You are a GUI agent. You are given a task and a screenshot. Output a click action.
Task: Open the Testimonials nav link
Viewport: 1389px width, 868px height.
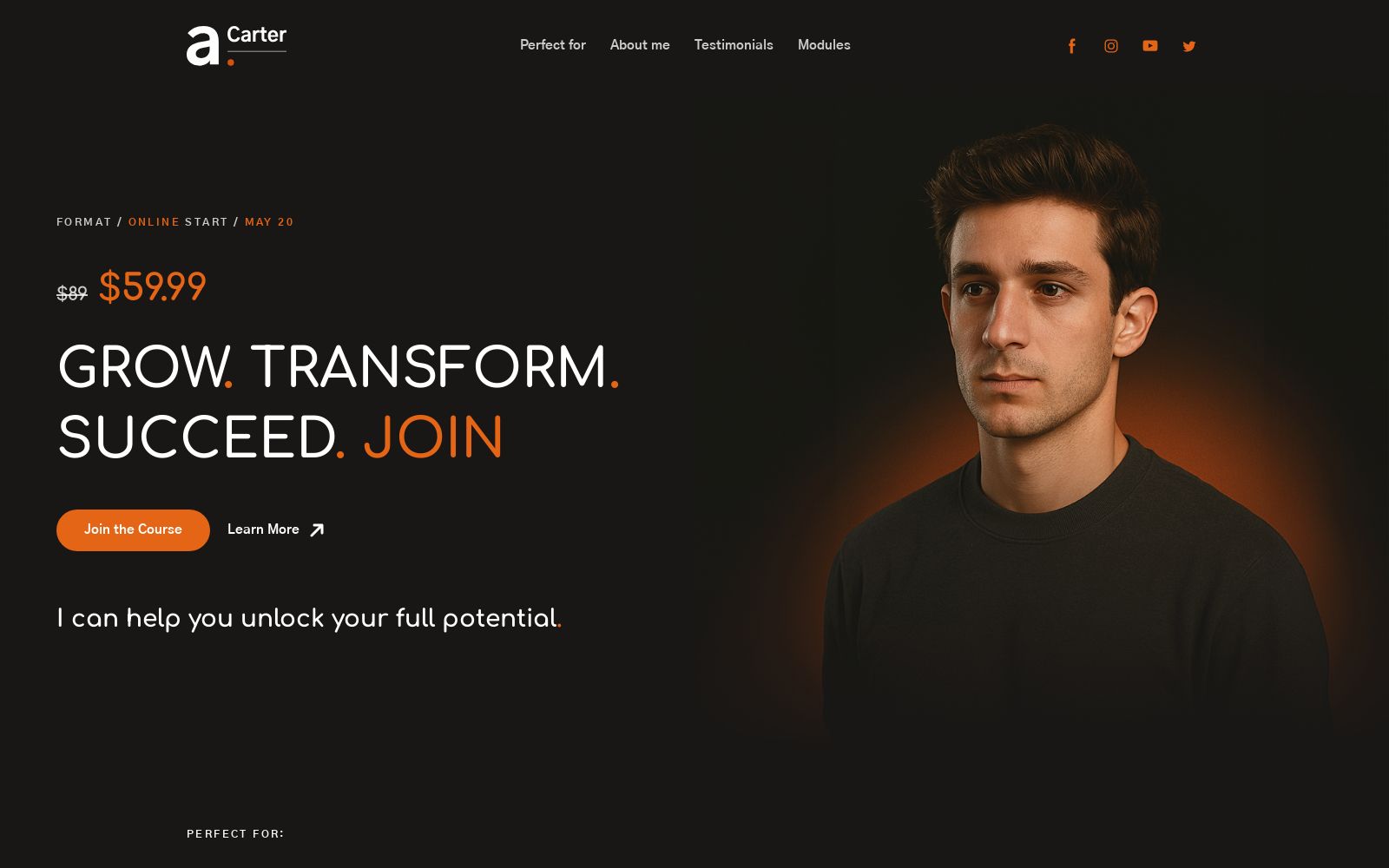[x=734, y=45]
